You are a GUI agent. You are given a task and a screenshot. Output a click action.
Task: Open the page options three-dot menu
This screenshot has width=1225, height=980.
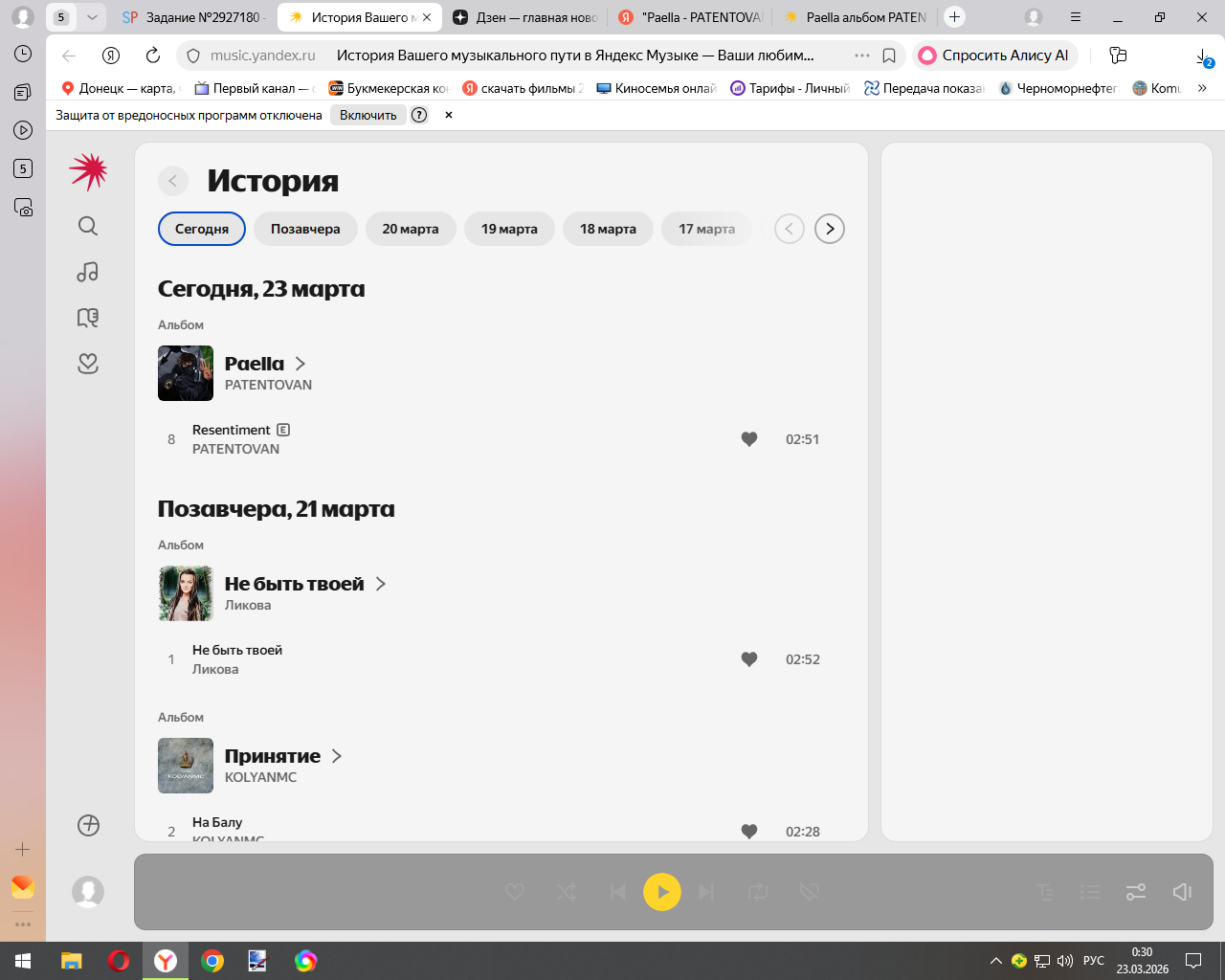click(862, 56)
